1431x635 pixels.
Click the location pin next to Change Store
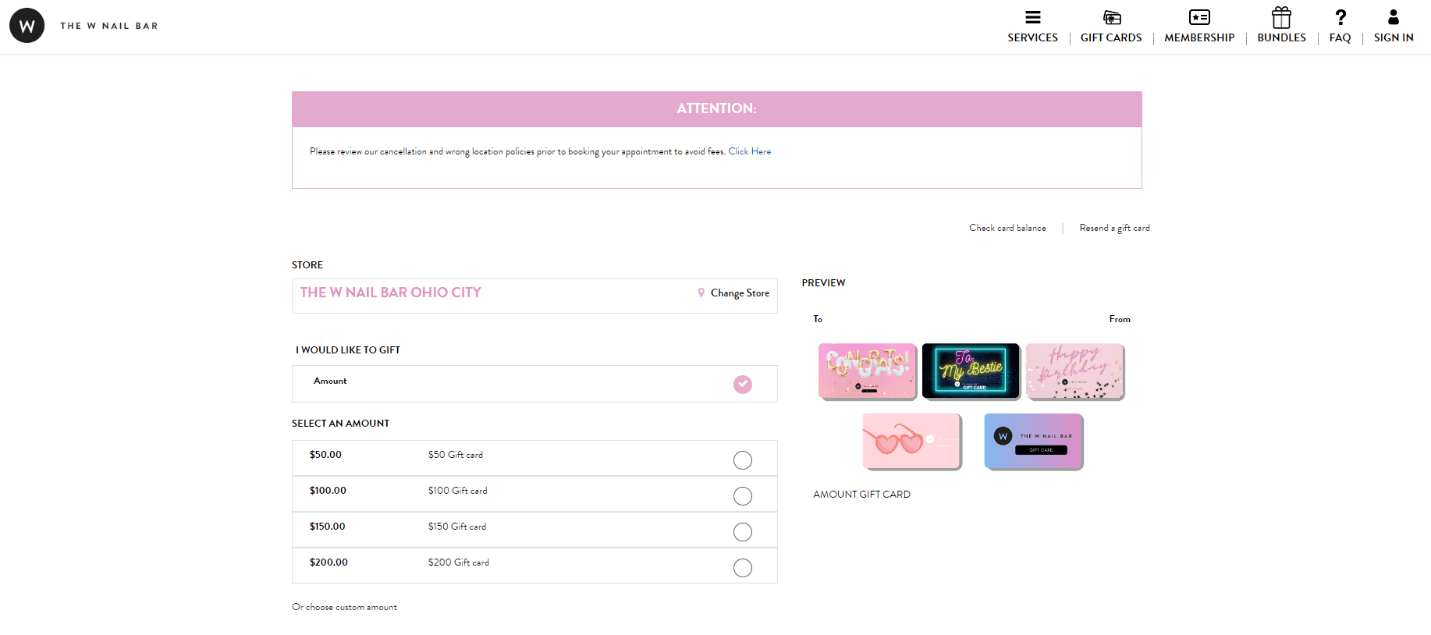click(699, 292)
